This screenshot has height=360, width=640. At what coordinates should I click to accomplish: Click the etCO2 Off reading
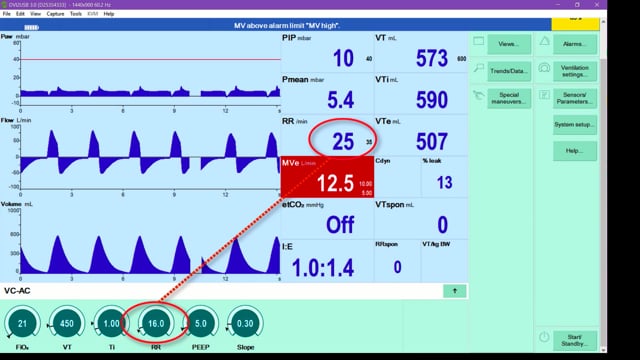340,224
